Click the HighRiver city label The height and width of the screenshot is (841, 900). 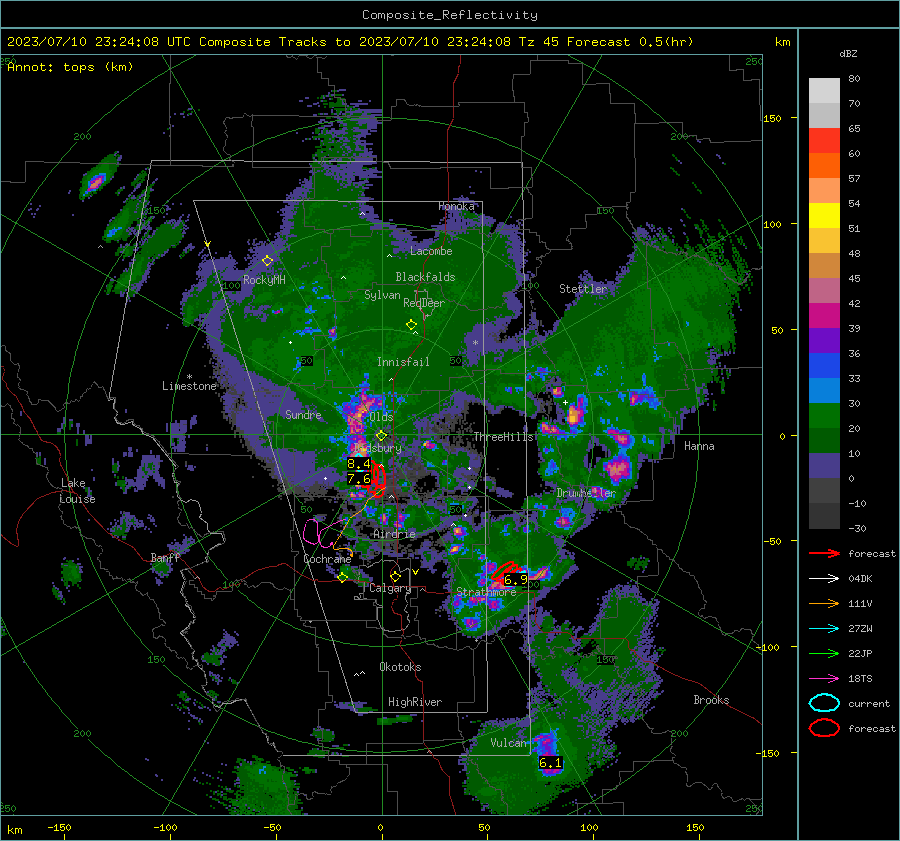click(x=415, y=702)
